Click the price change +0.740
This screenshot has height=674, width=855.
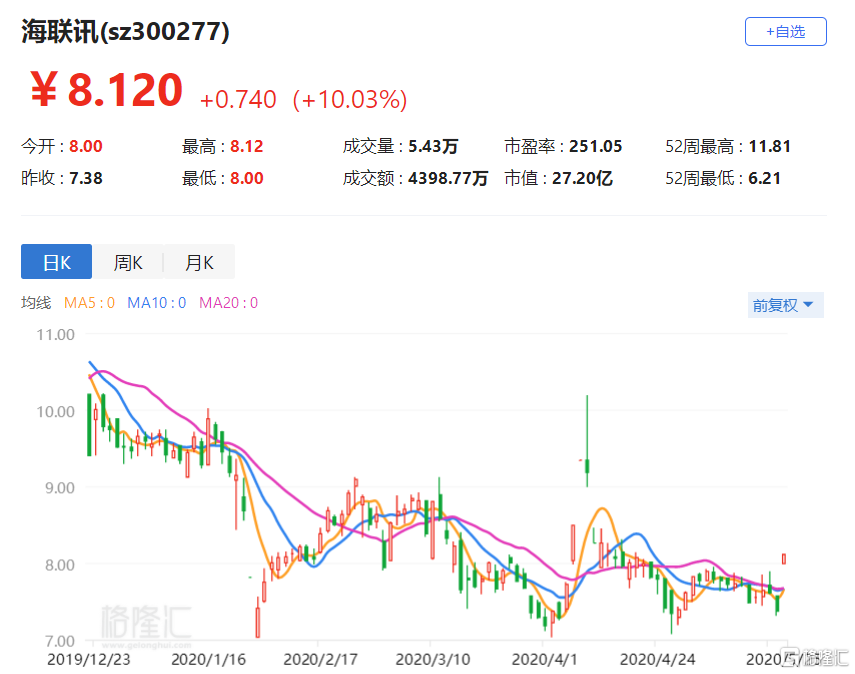click(x=238, y=100)
